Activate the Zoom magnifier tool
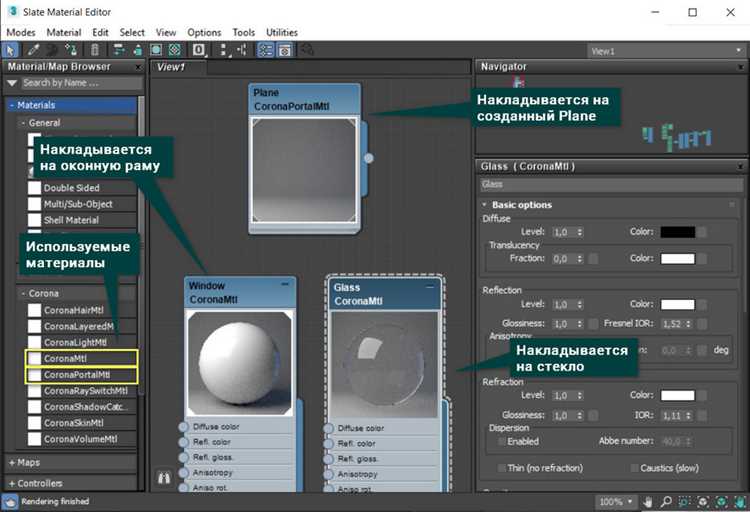750x512 pixels. (666, 501)
